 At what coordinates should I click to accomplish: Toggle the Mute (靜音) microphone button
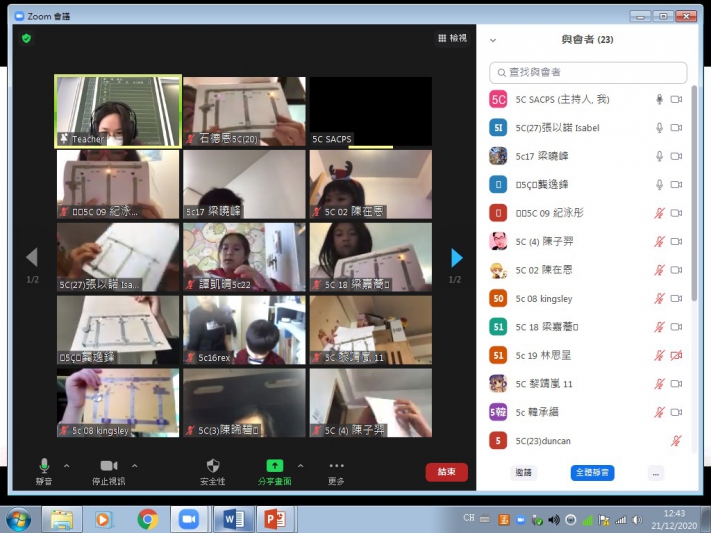coord(44,466)
